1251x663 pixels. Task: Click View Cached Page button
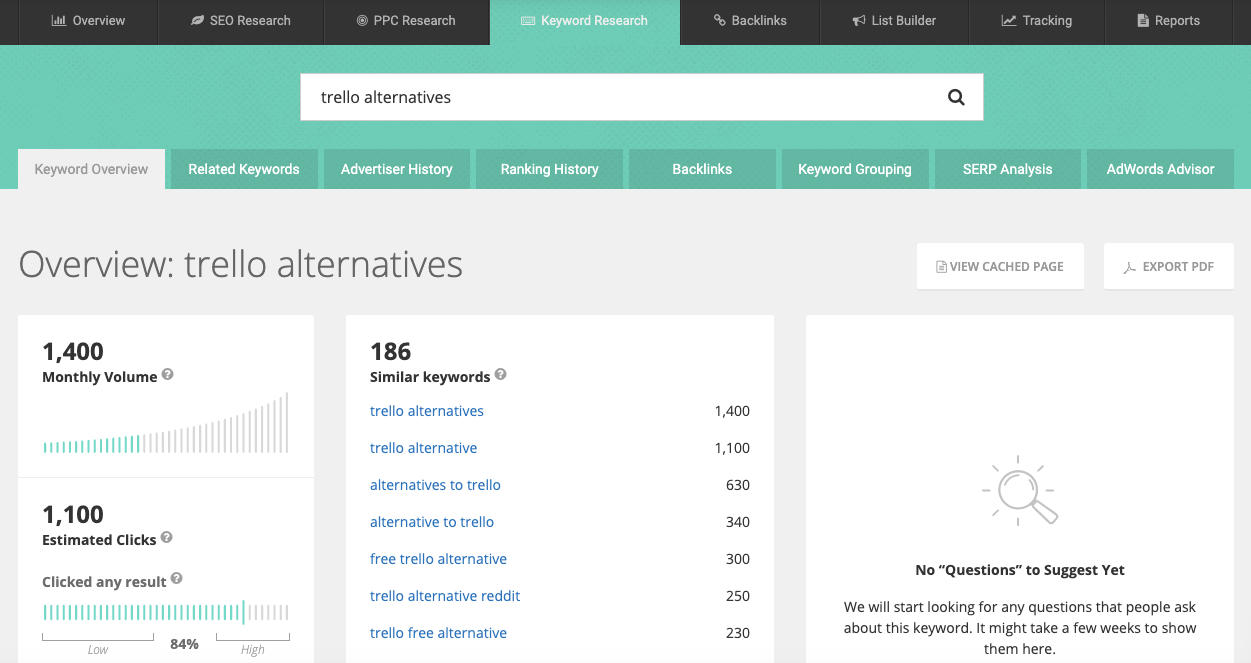point(1000,267)
